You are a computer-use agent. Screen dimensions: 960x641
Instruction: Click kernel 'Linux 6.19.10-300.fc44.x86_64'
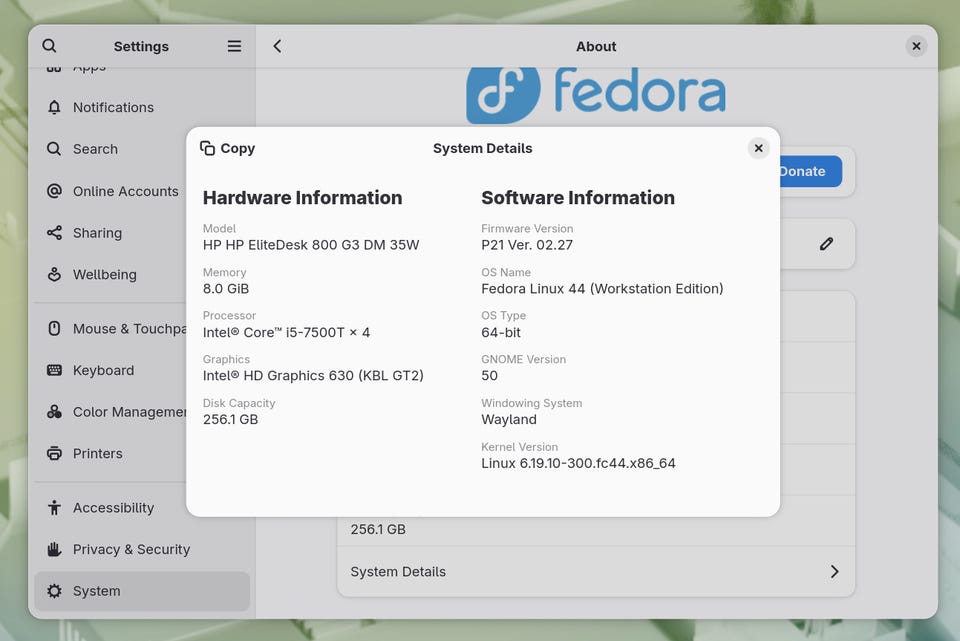pos(579,463)
